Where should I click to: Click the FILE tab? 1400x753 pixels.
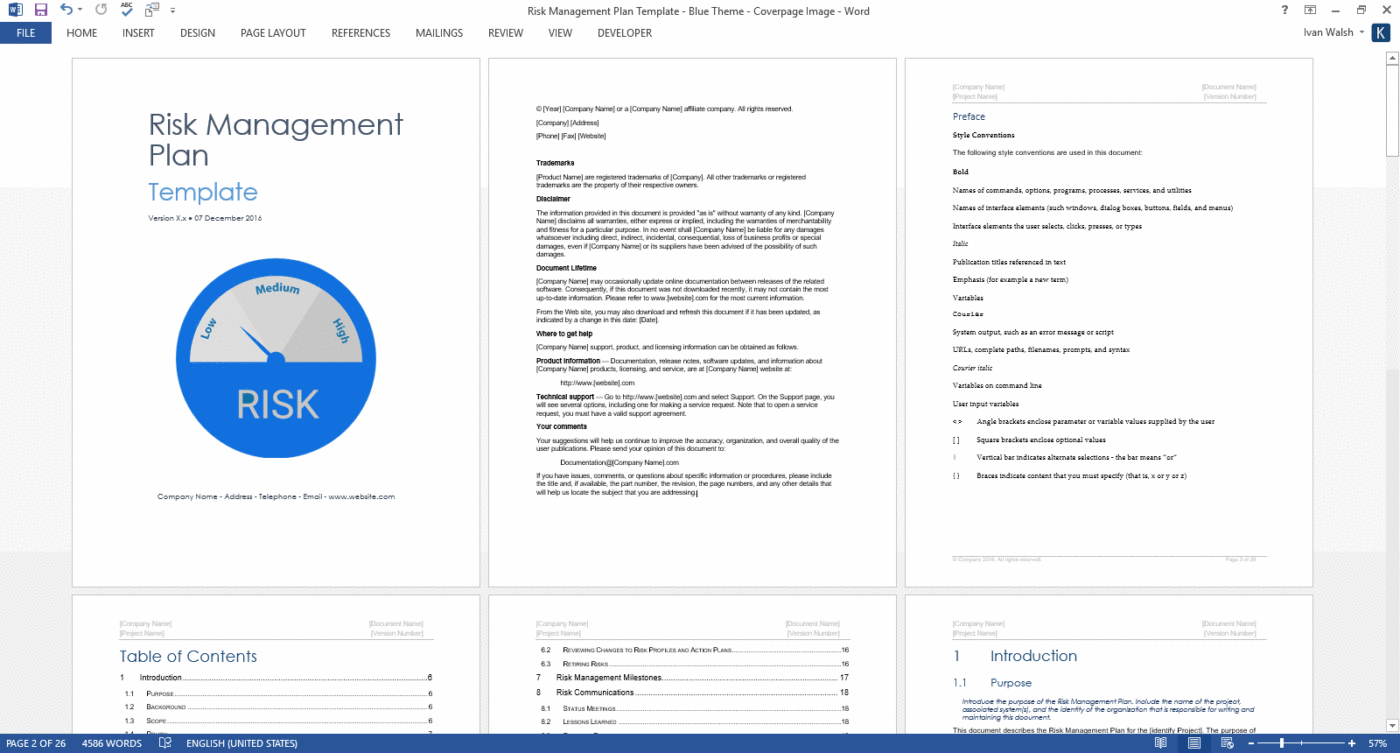(25, 32)
